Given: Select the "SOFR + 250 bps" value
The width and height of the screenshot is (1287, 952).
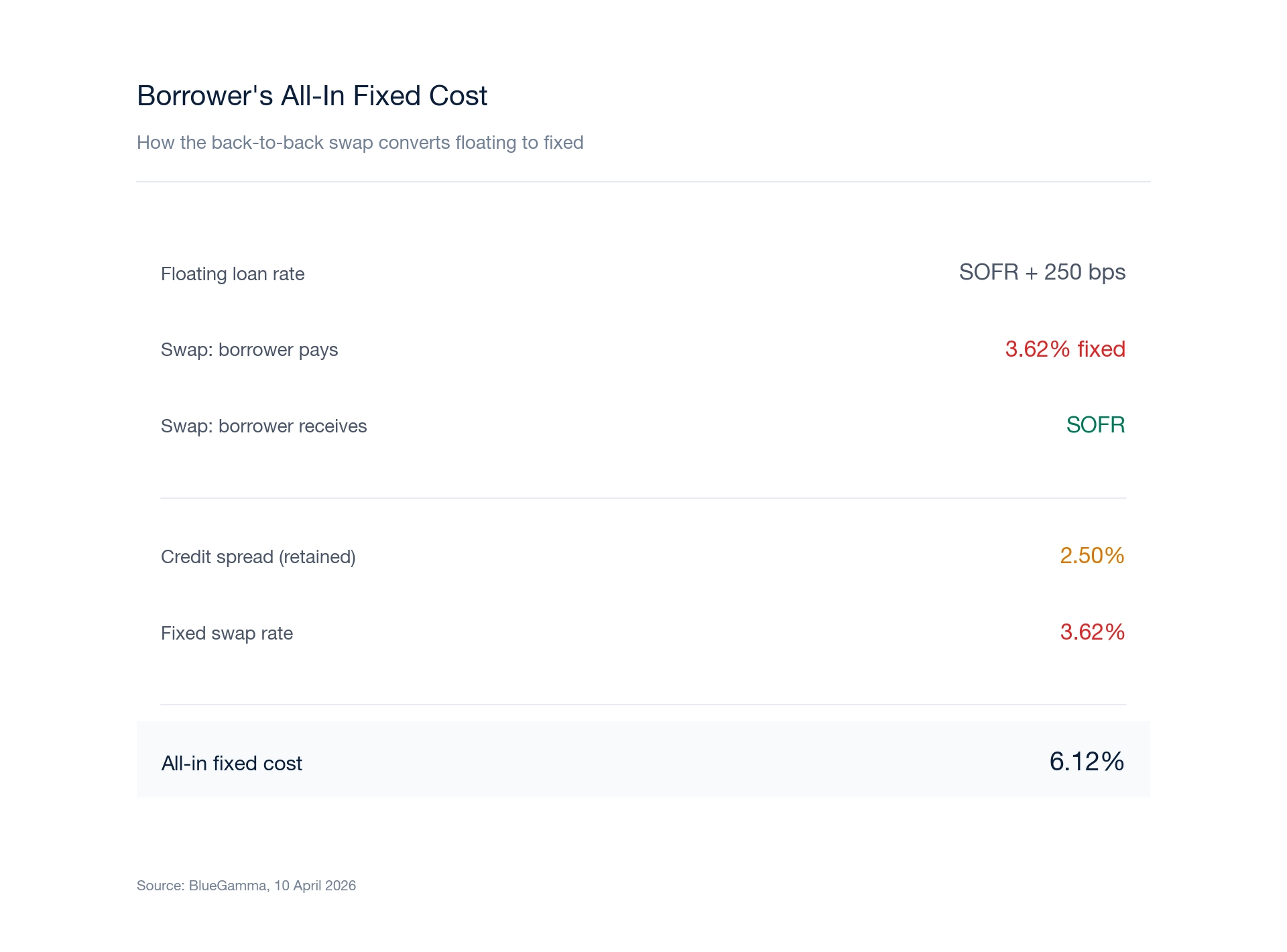Looking at the screenshot, I should 1042,272.
